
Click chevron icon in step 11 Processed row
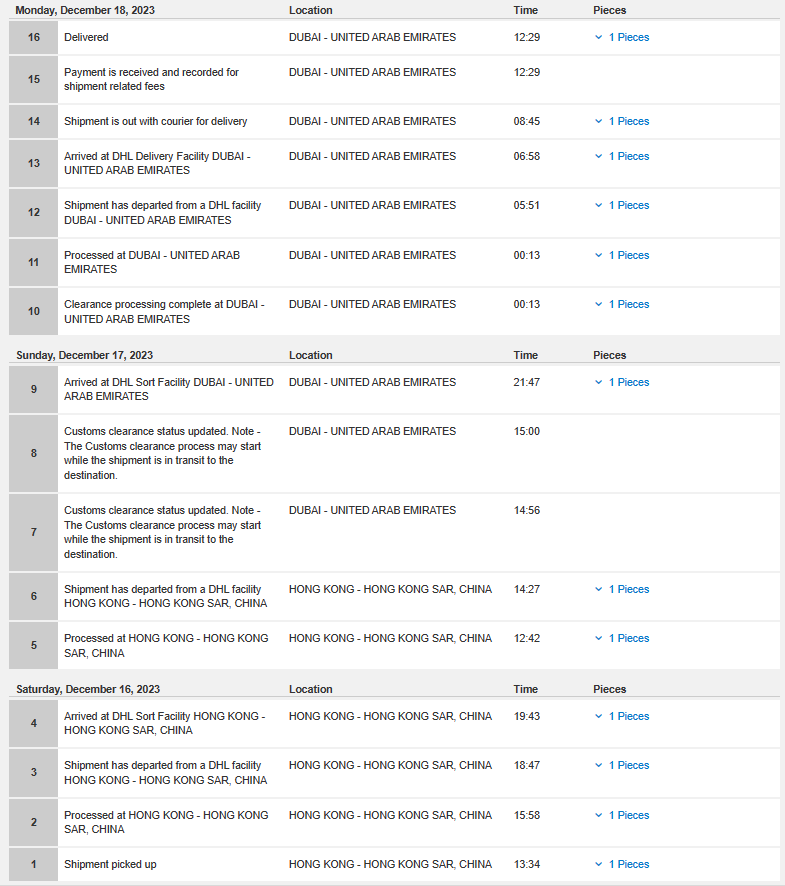click(x=598, y=255)
